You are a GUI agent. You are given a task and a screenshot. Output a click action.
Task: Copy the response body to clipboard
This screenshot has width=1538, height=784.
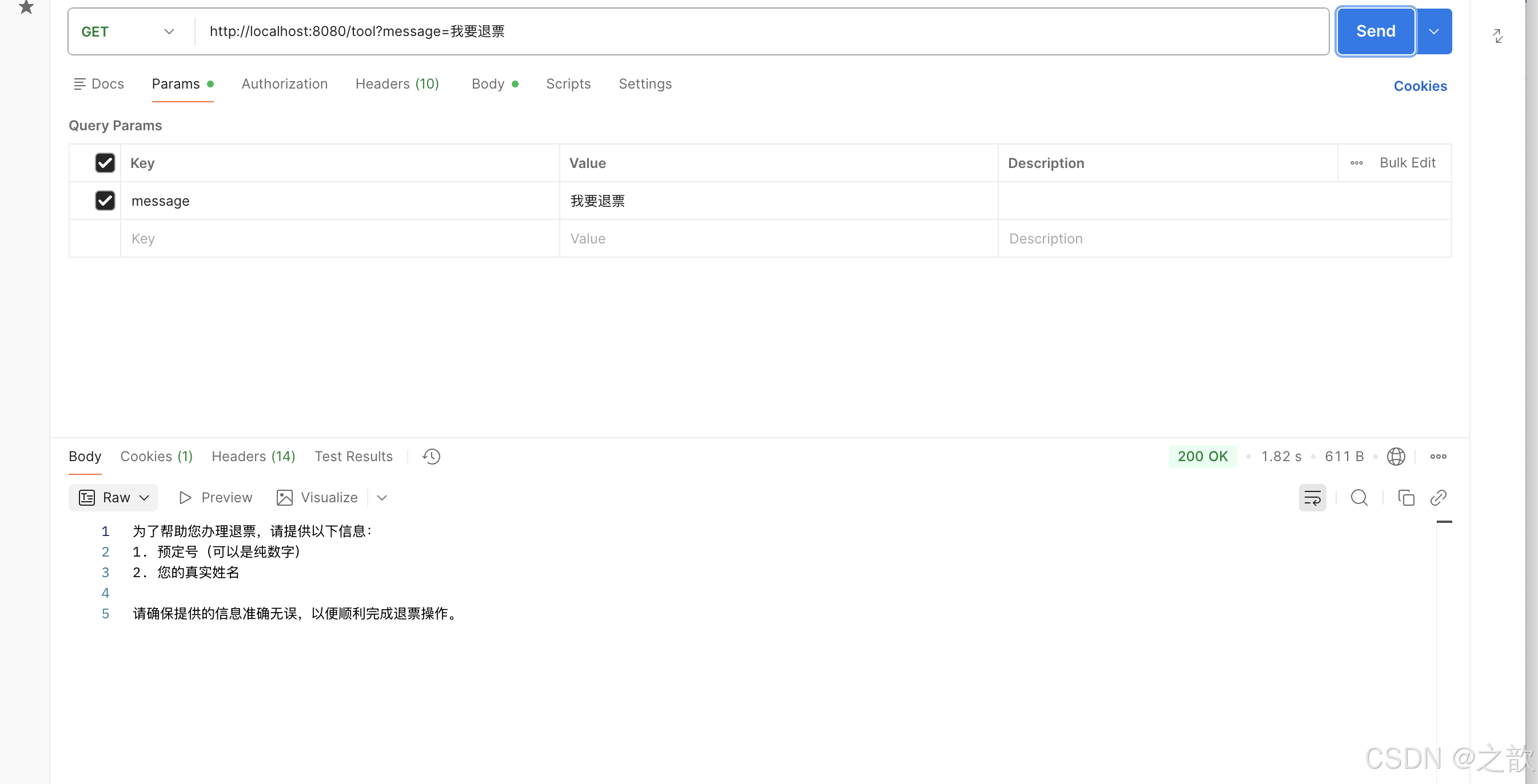coord(1405,498)
